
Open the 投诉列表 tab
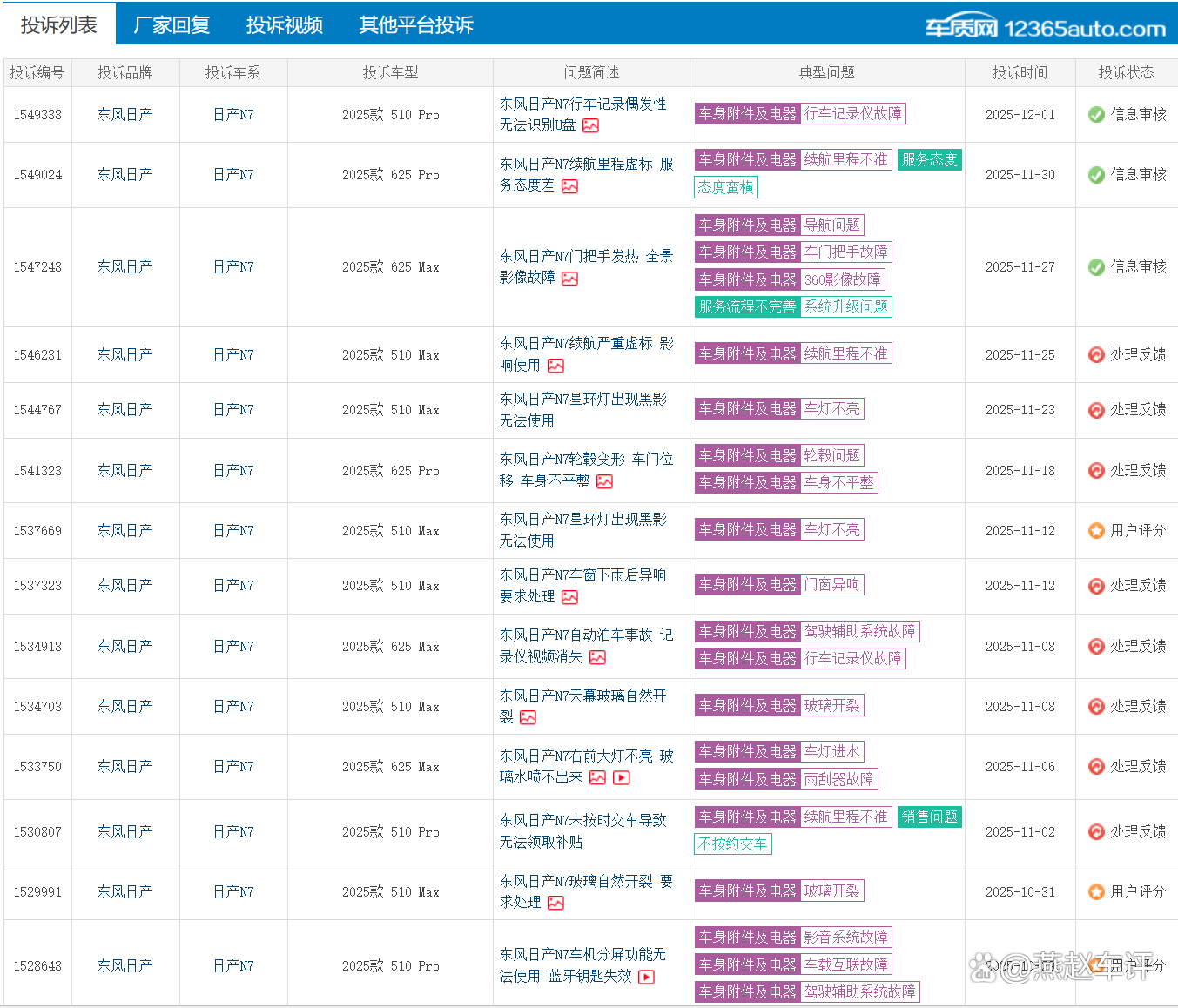pyautogui.click(x=59, y=25)
